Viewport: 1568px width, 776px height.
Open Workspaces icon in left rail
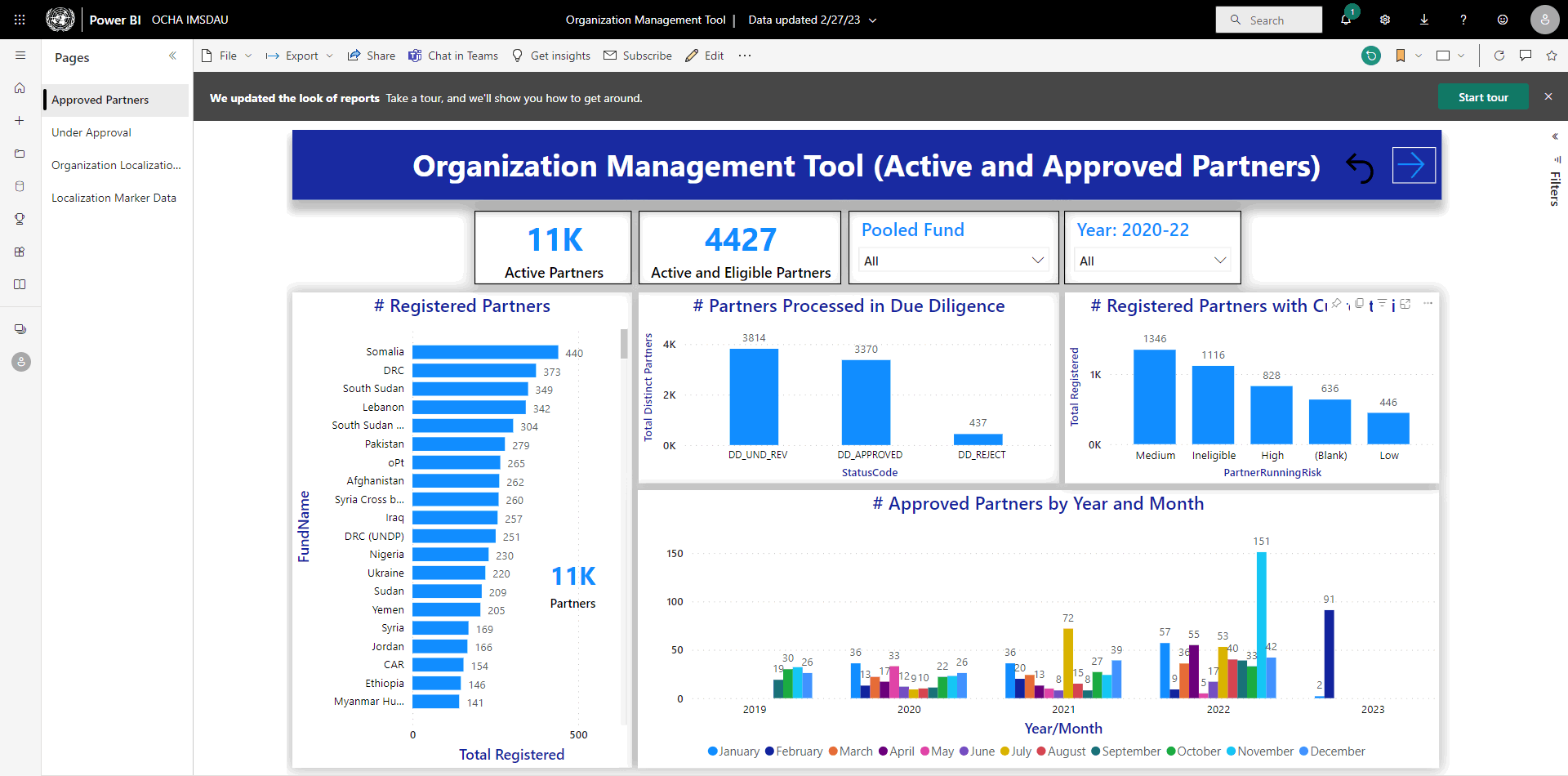(20, 329)
